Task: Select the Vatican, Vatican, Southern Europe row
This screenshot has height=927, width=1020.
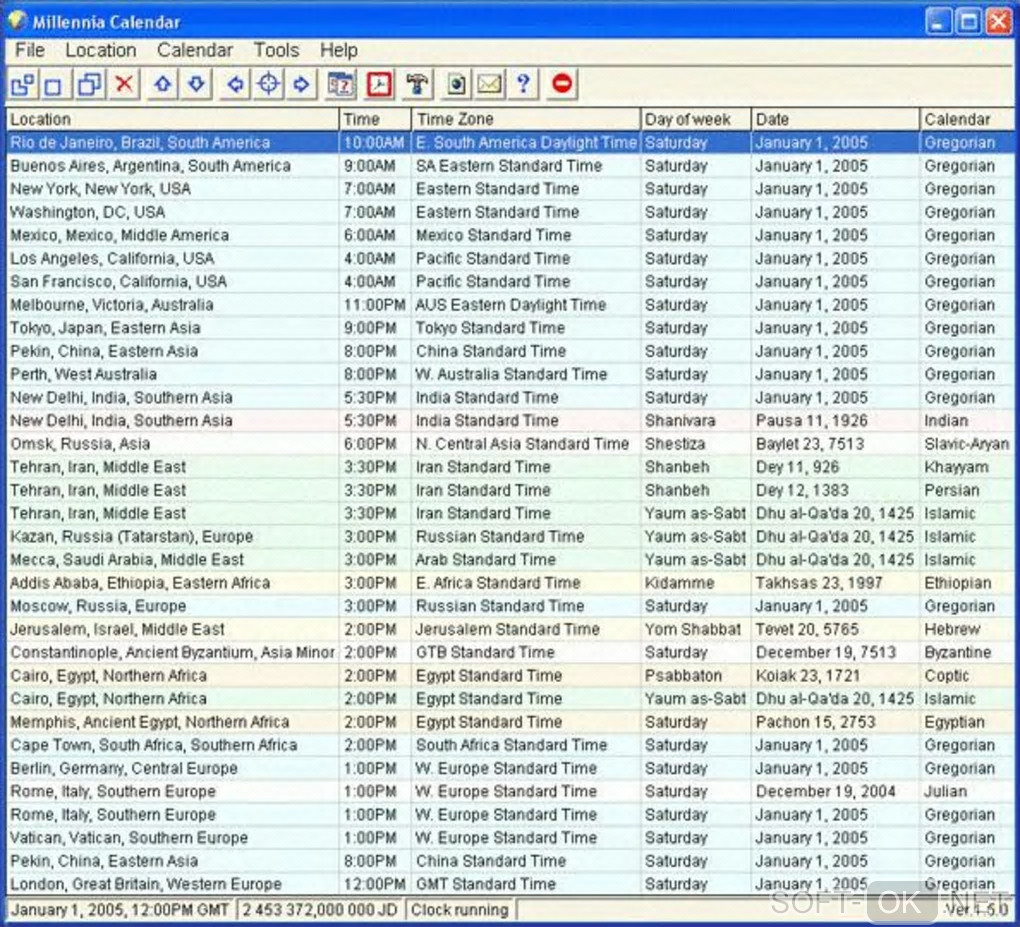Action: 510,838
